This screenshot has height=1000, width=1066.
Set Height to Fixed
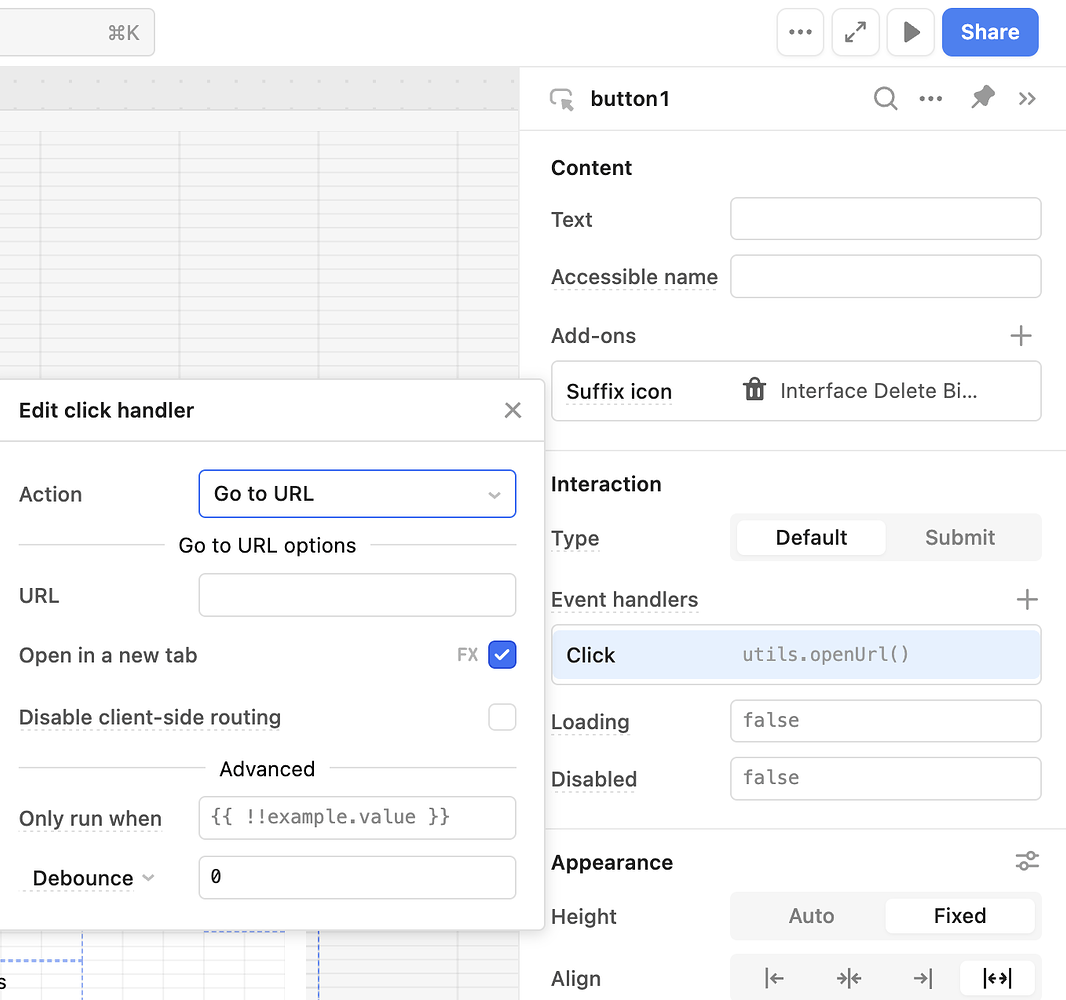(x=959, y=916)
